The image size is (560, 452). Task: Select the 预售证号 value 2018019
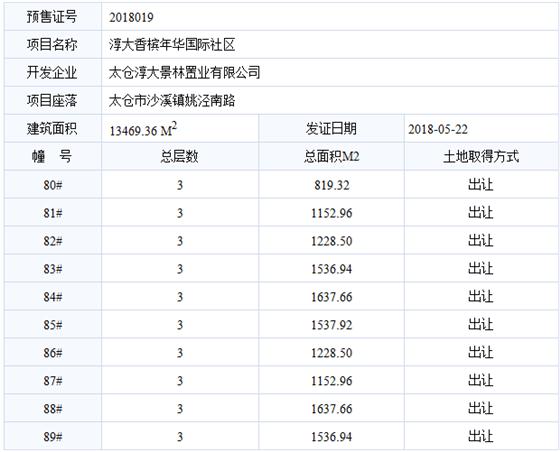[x=131, y=17]
